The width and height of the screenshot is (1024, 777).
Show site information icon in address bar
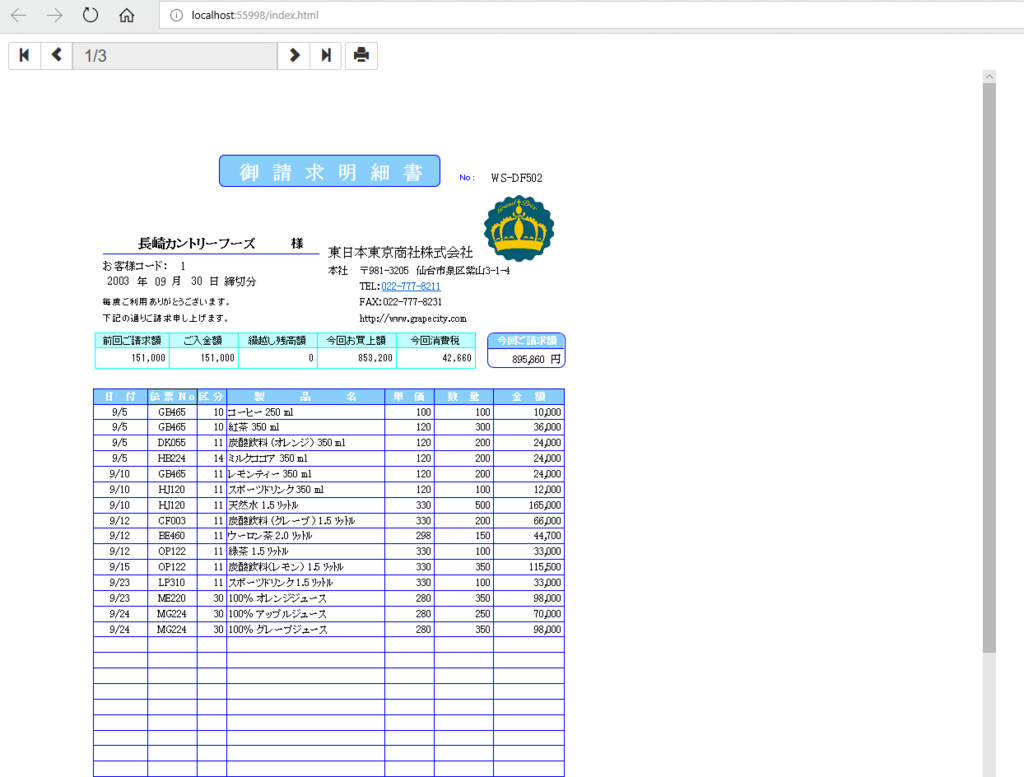coord(176,15)
